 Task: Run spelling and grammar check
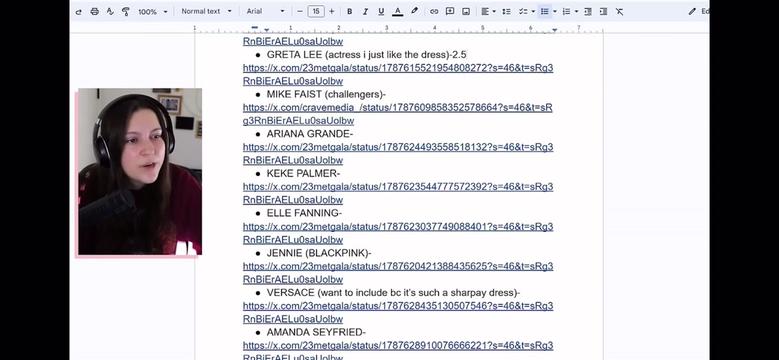tap(110, 11)
